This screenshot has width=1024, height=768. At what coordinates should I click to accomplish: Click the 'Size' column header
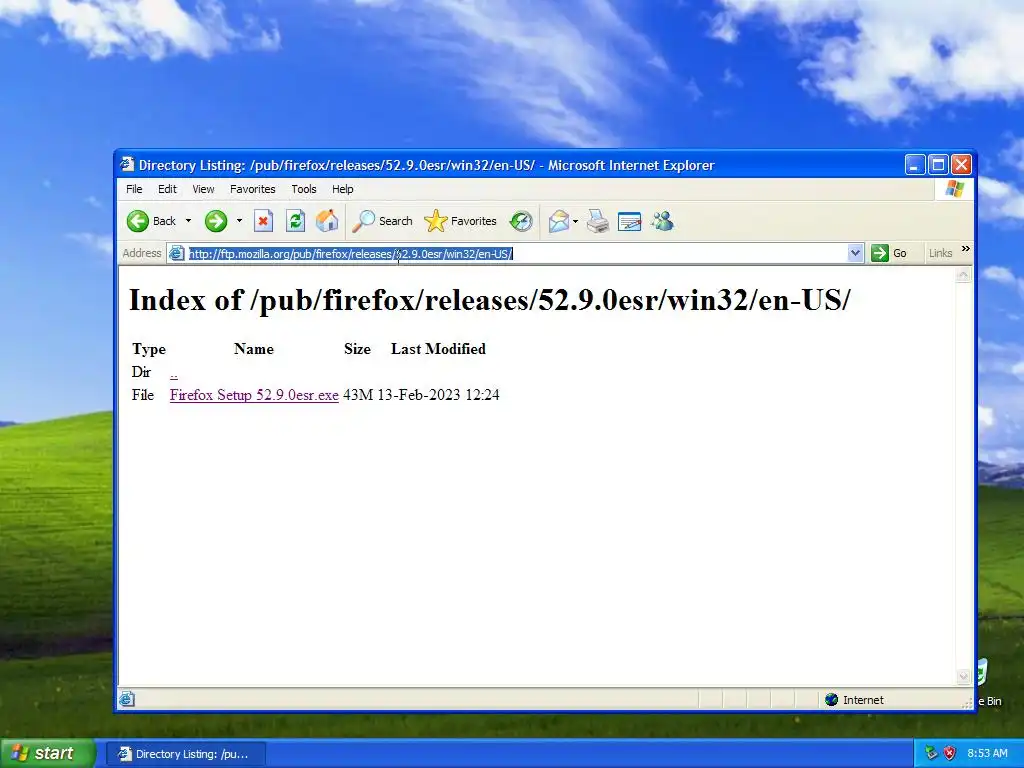pos(357,349)
